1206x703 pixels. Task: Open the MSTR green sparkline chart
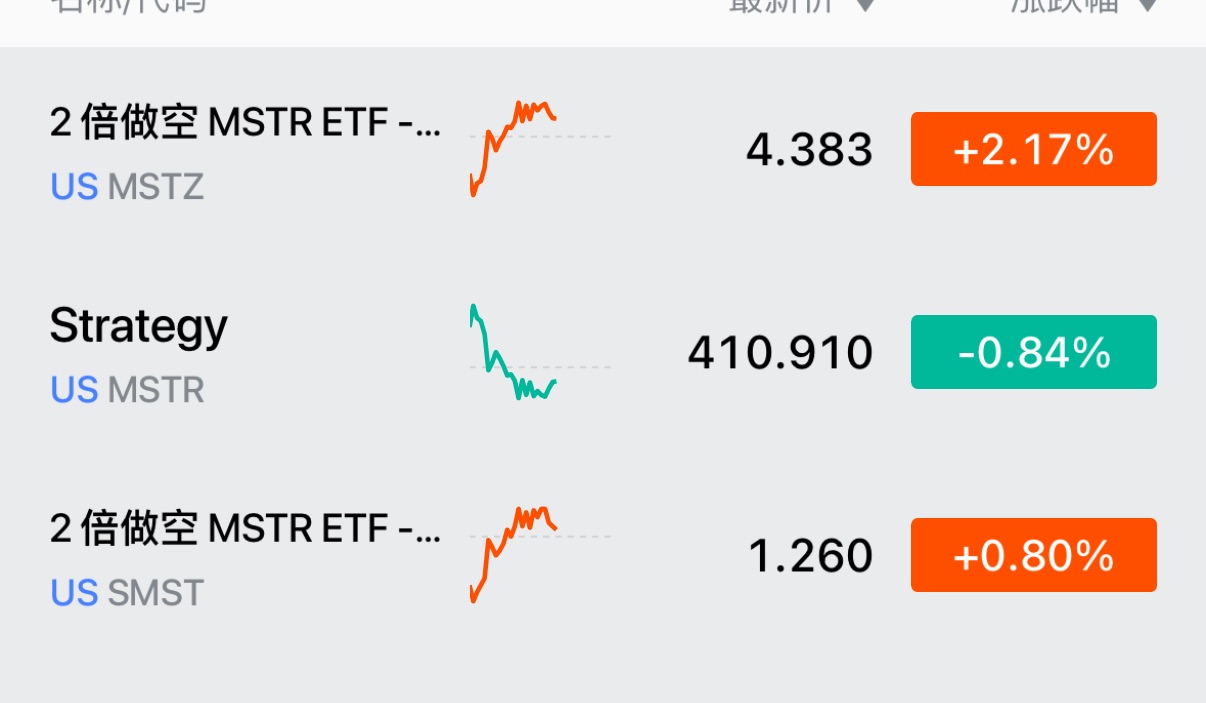(514, 352)
